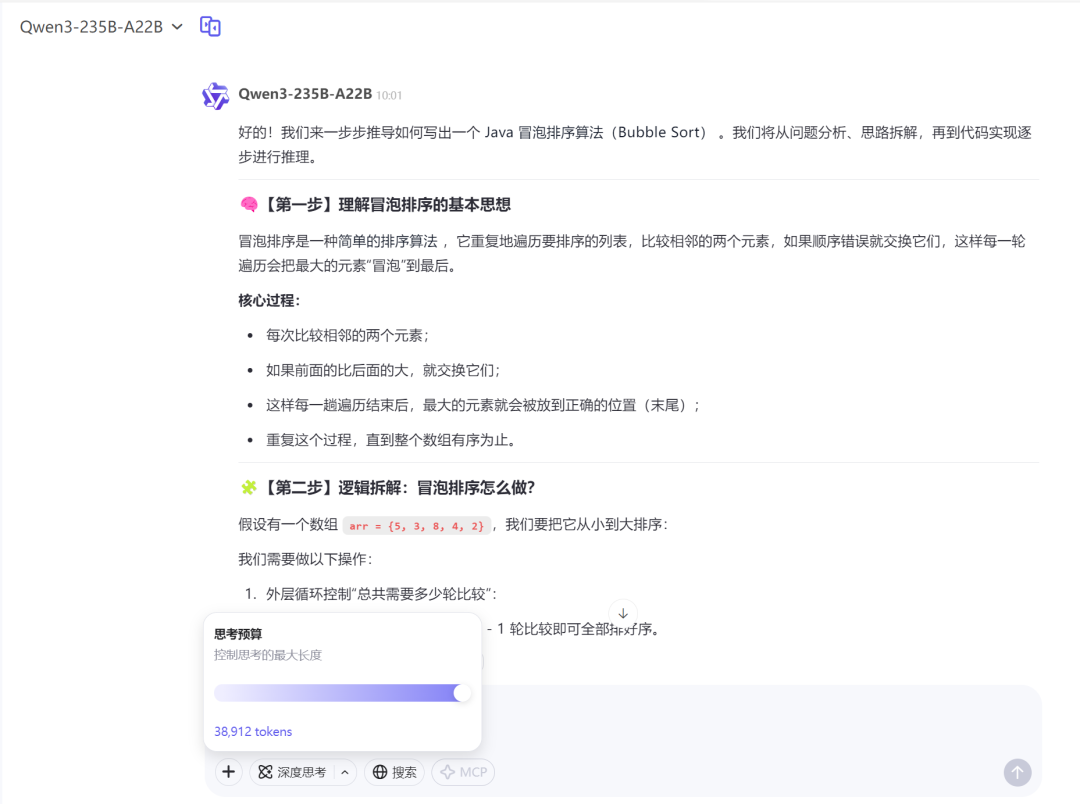This screenshot has width=1080, height=804.
Task: Click the 控制思考的最大长度 description text
Action: pos(268,654)
